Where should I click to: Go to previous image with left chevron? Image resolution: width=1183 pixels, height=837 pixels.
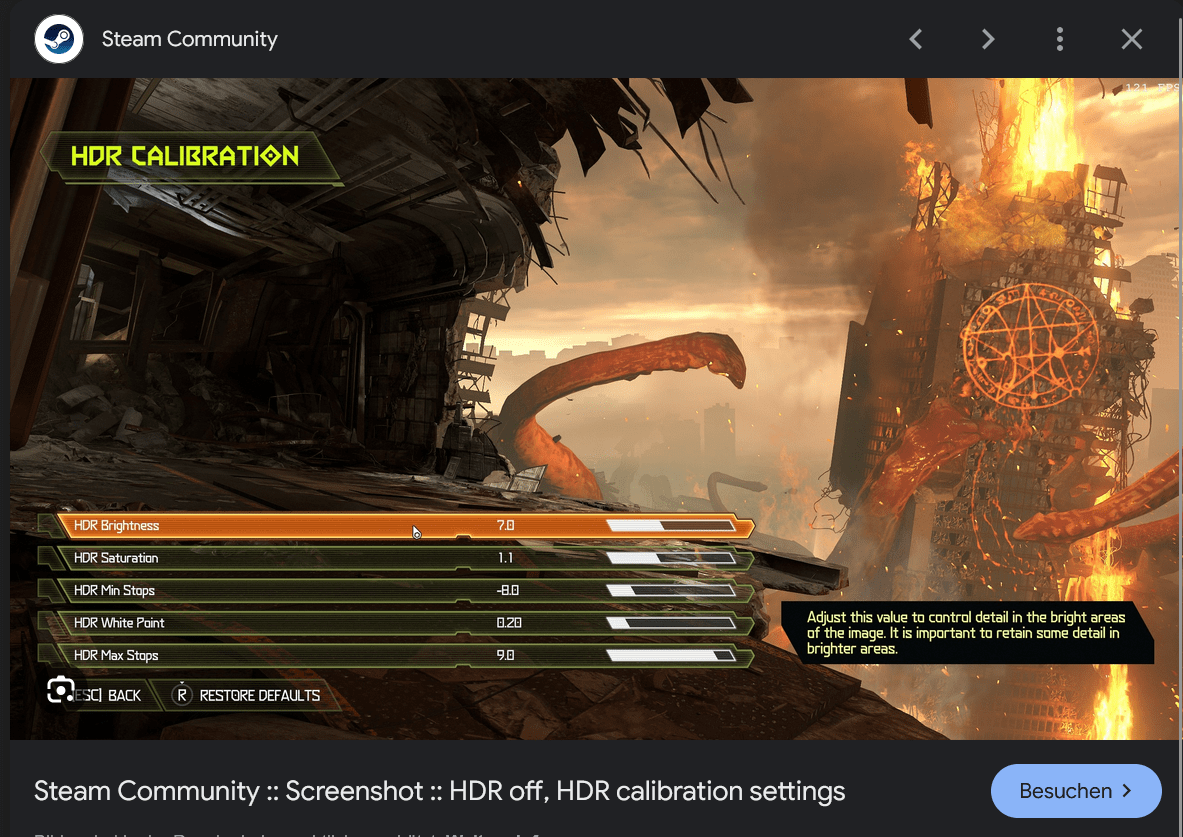point(916,39)
